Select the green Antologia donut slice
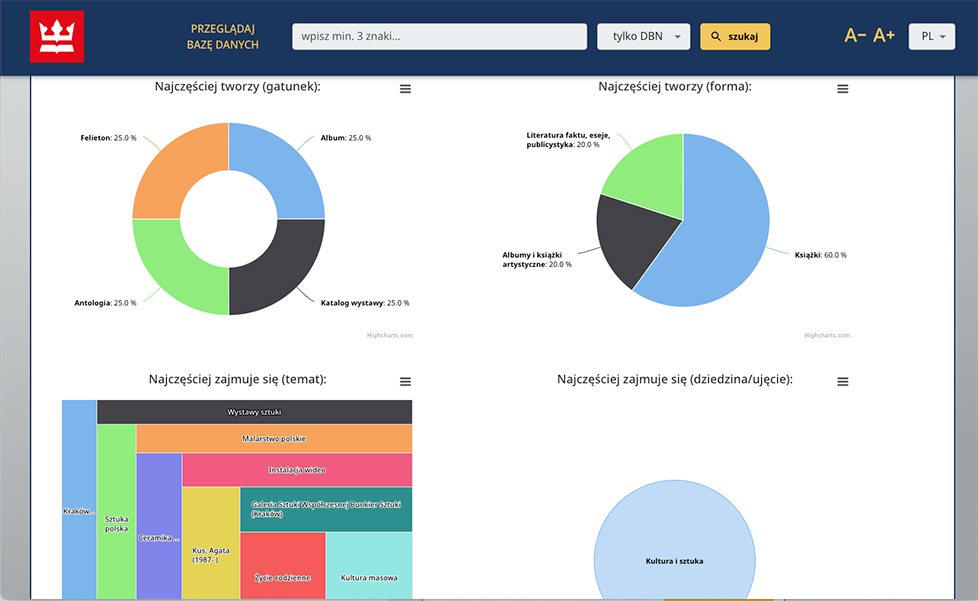Screen dimensions: 978x601 (172, 274)
